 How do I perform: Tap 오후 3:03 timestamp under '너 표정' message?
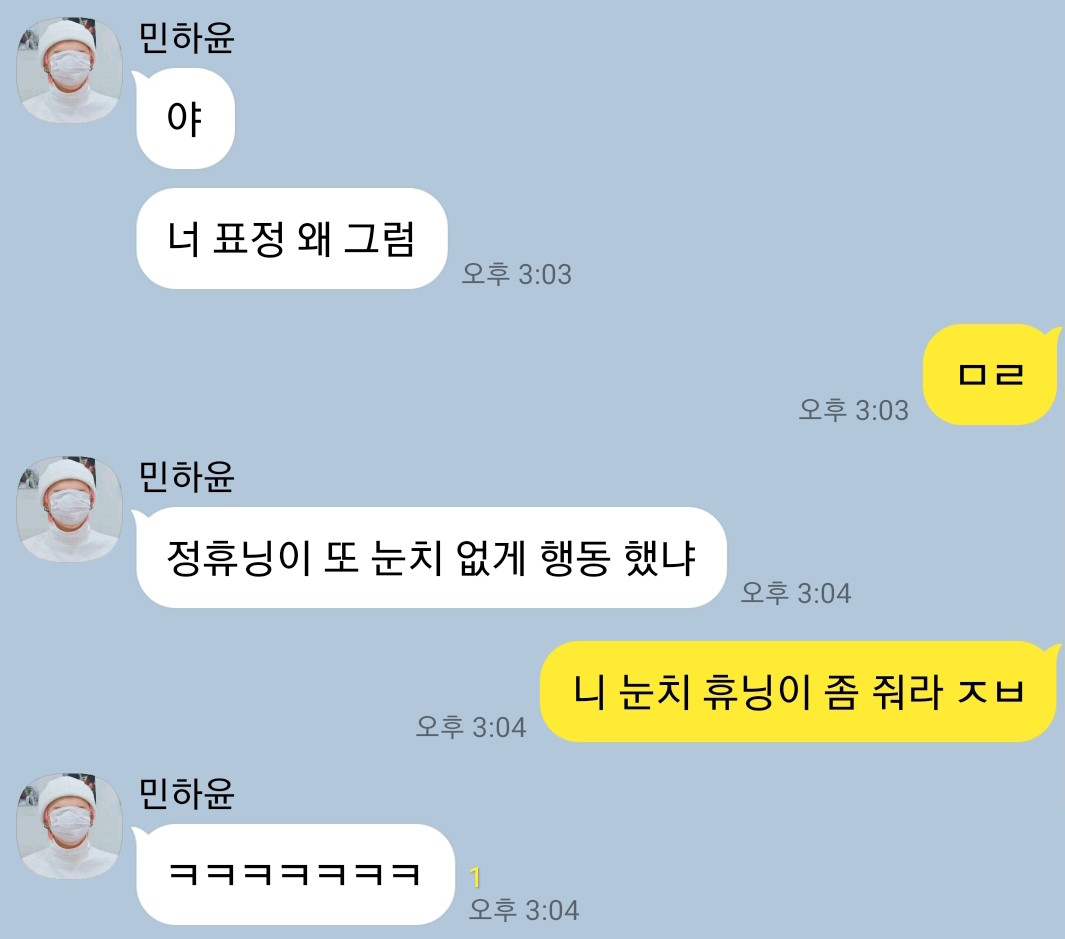coord(517,274)
